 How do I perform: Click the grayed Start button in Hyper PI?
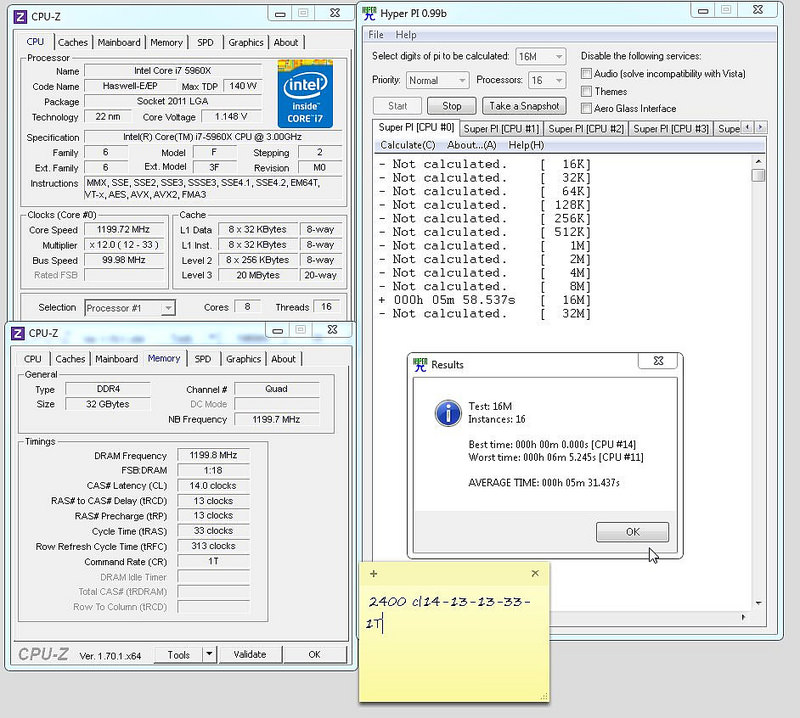[397, 106]
